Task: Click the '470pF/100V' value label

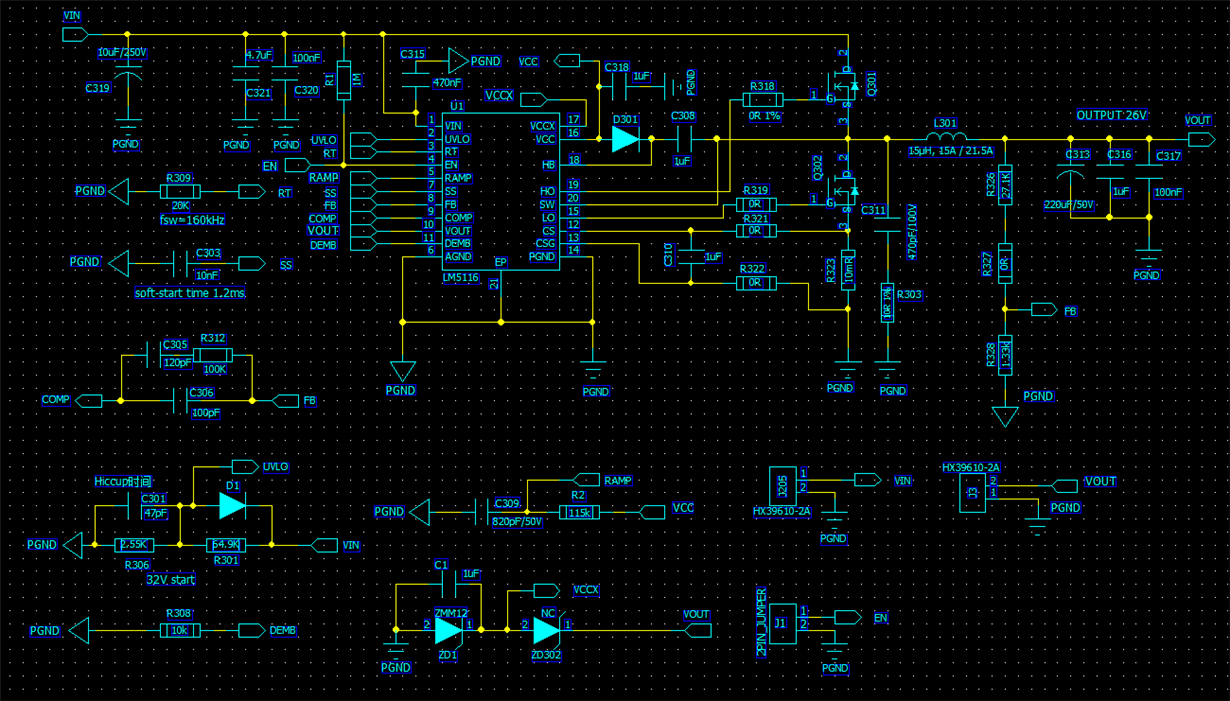Action: pyautogui.click(x=911, y=233)
